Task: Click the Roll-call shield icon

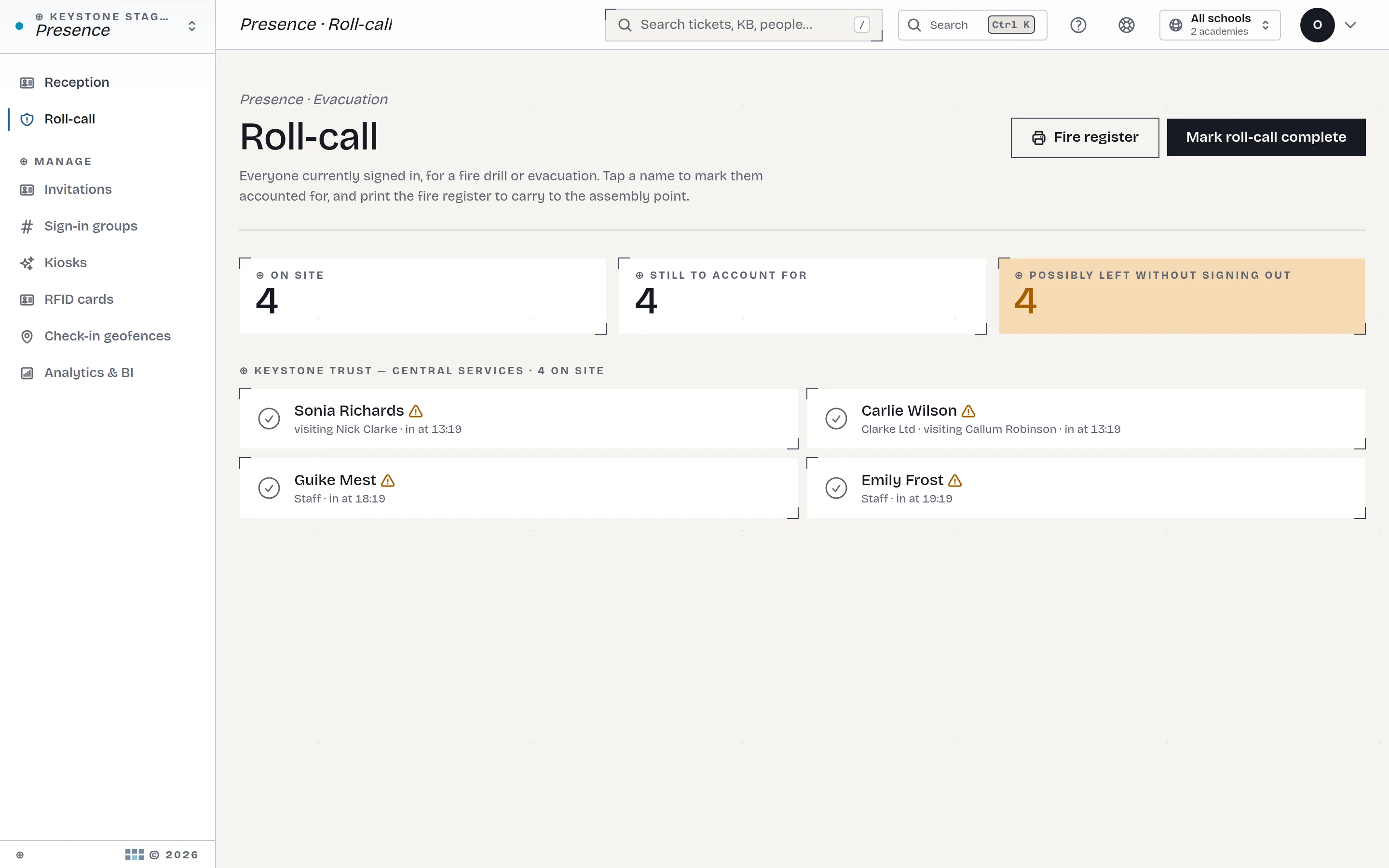Action: tap(27, 120)
